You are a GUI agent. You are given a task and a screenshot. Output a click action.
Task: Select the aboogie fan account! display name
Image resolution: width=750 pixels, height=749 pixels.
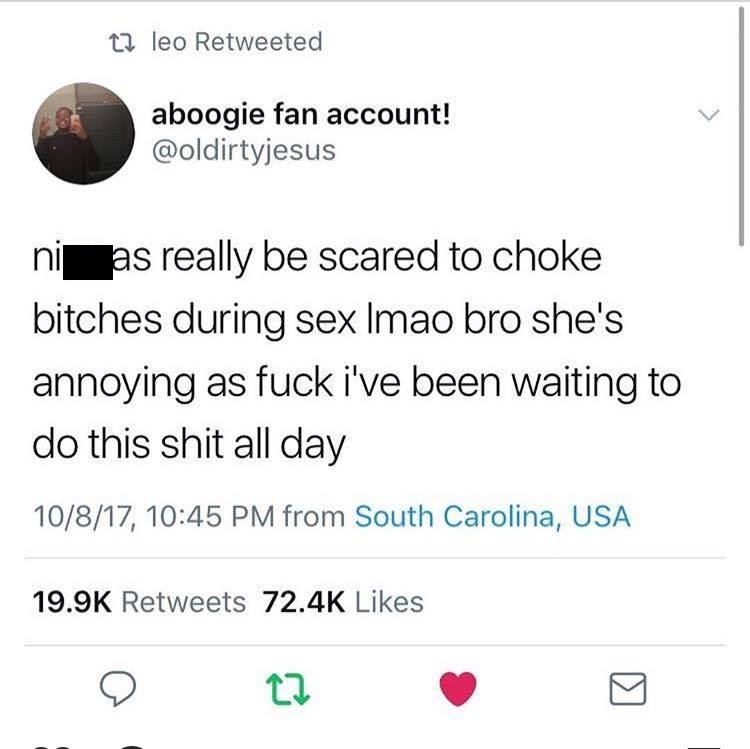[x=301, y=115]
